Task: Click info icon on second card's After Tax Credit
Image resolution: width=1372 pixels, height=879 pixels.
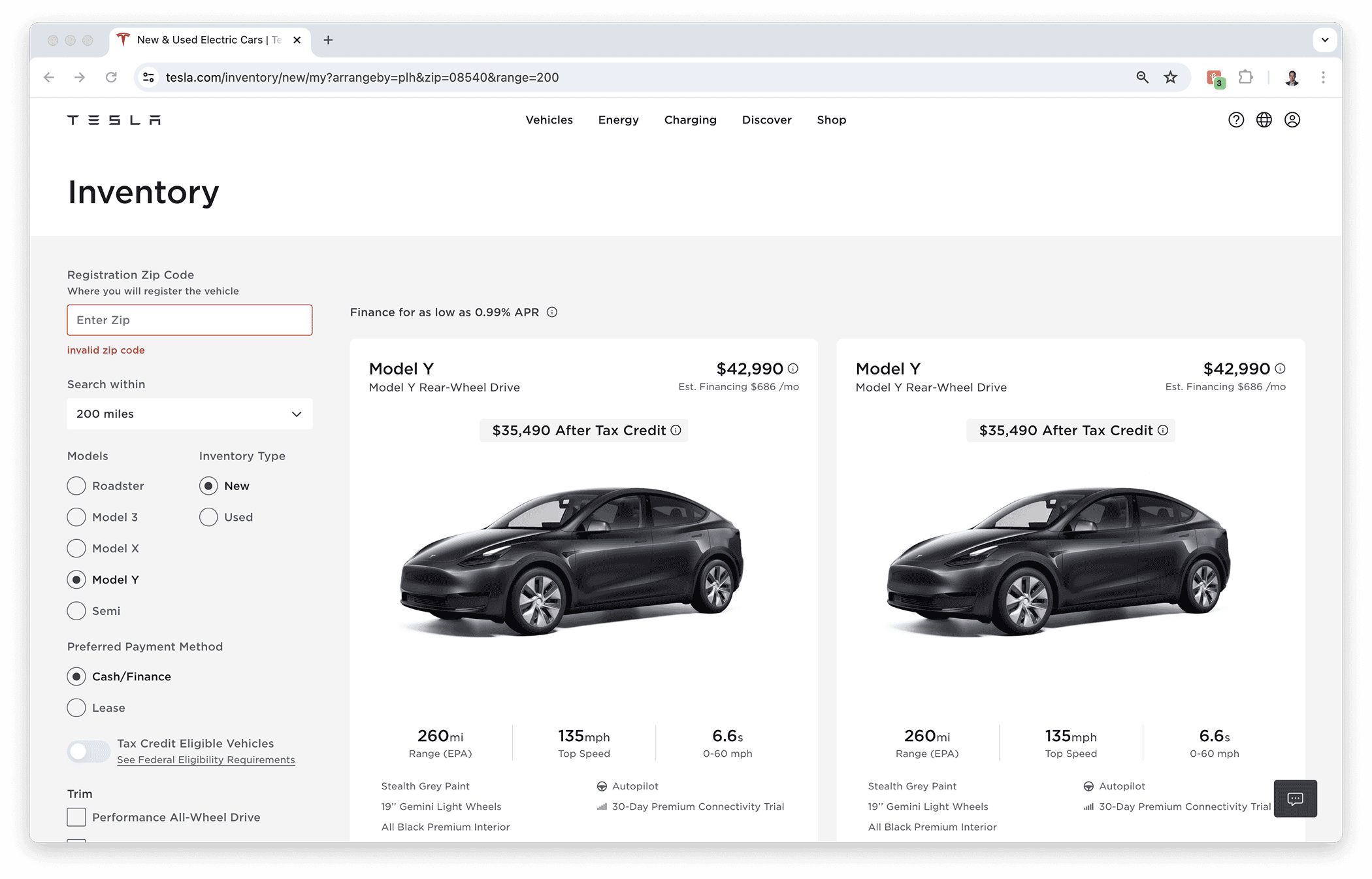Action: 1163,430
